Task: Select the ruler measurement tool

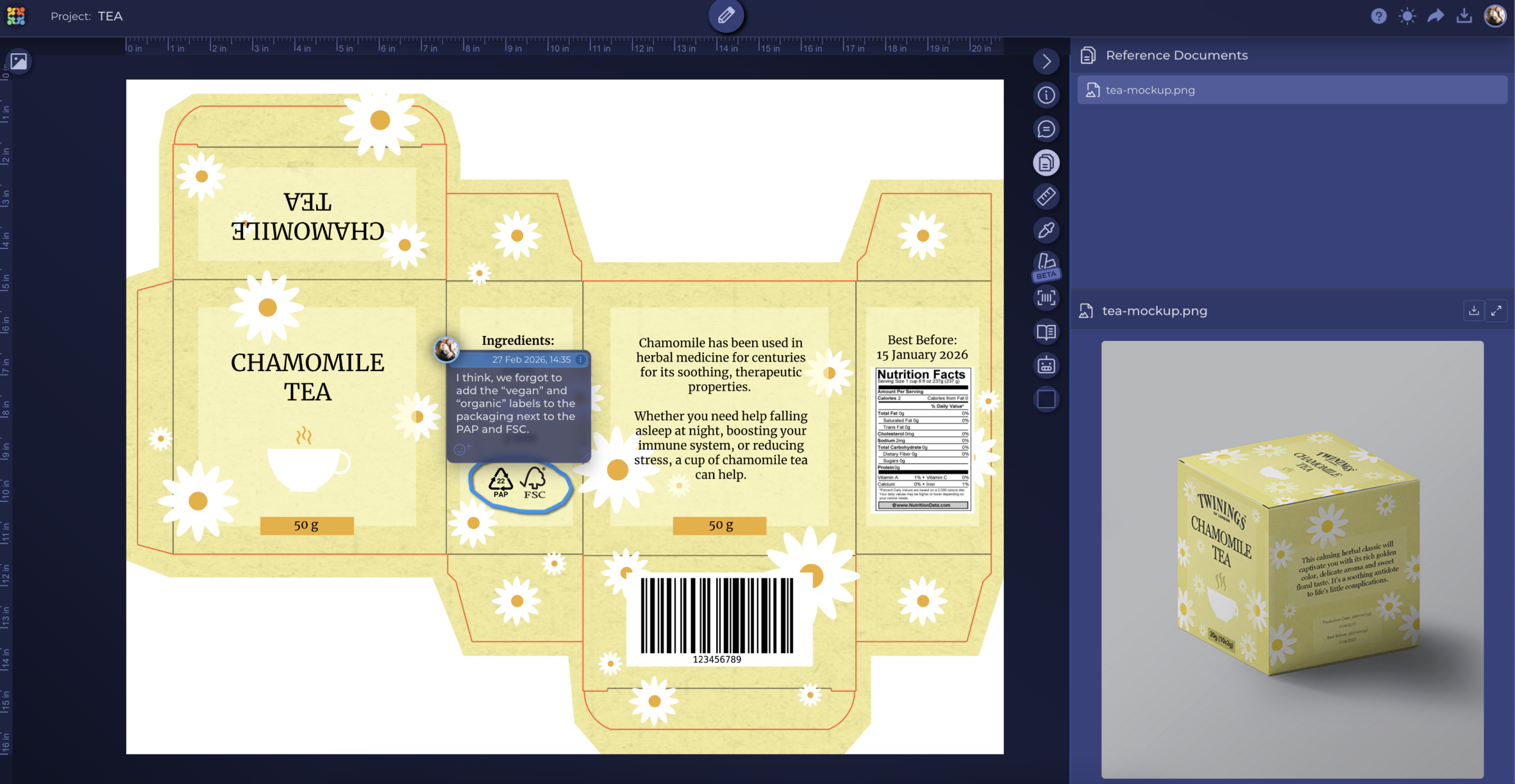Action: (x=1046, y=196)
